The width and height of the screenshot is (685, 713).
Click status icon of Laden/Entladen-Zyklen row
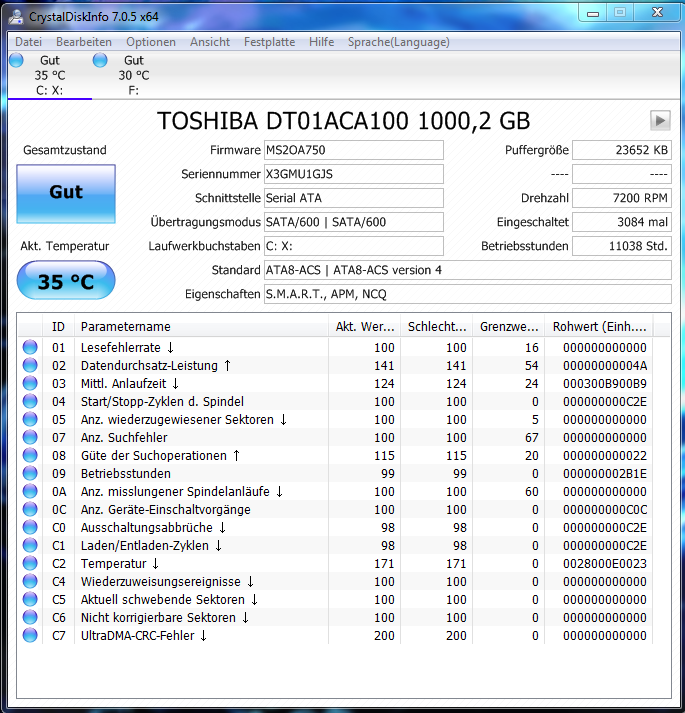click(x=30, y=546)
